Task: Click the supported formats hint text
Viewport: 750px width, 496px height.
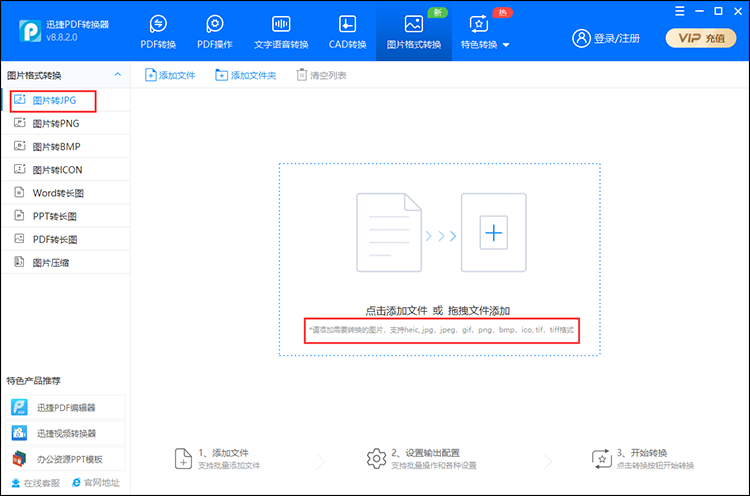Action: tap(441, 330)
